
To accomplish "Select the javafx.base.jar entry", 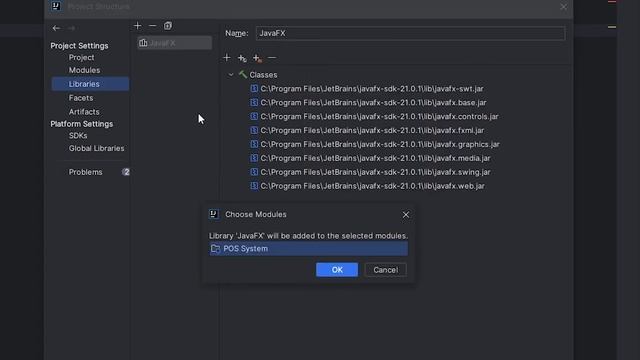I will pos(373,102).
